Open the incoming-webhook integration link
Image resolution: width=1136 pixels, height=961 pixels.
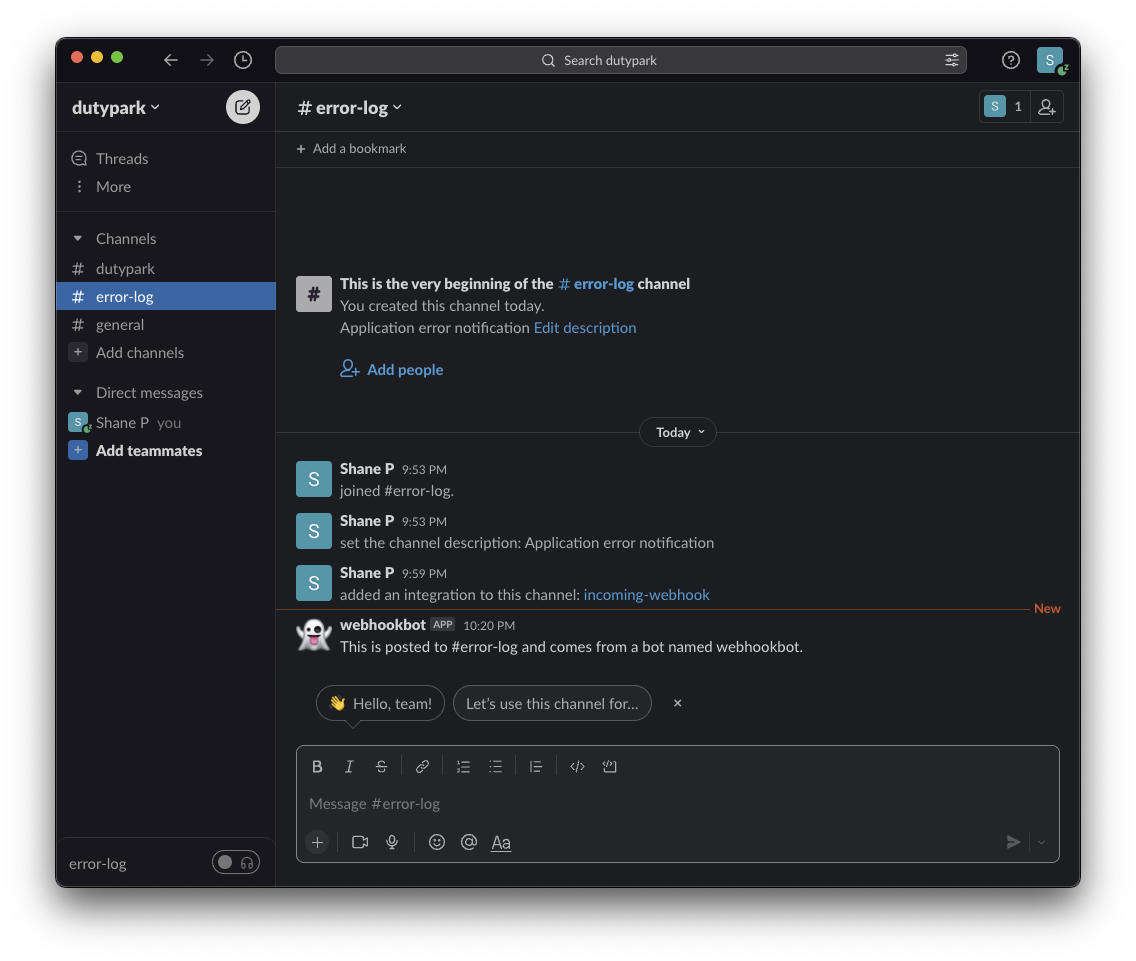[x=646, y=595]
